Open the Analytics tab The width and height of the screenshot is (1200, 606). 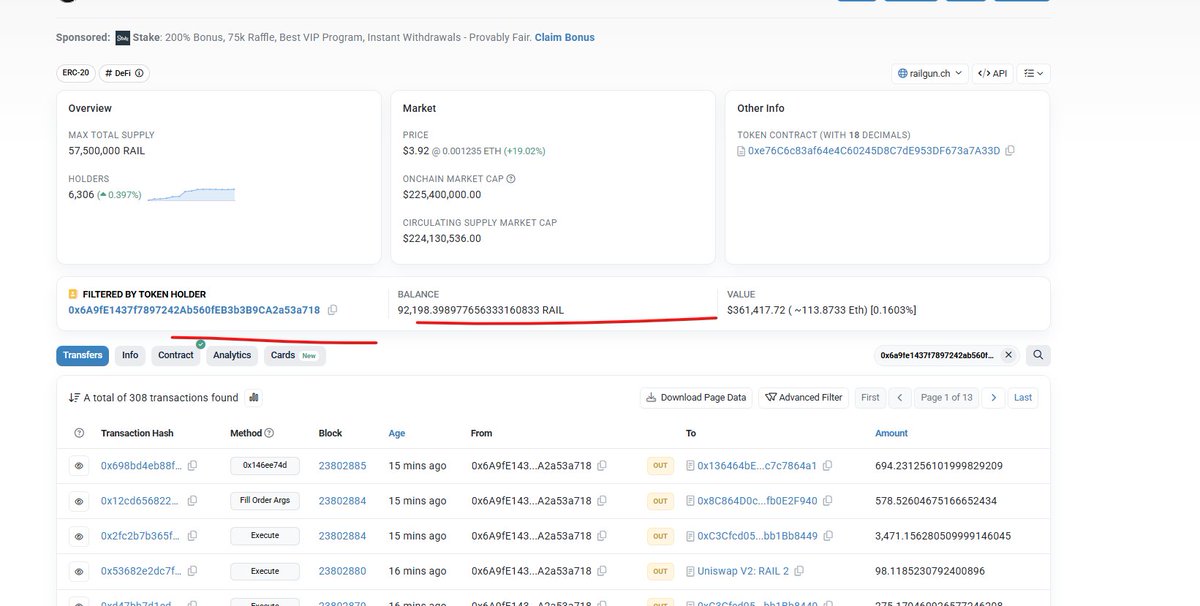(231, 355)
